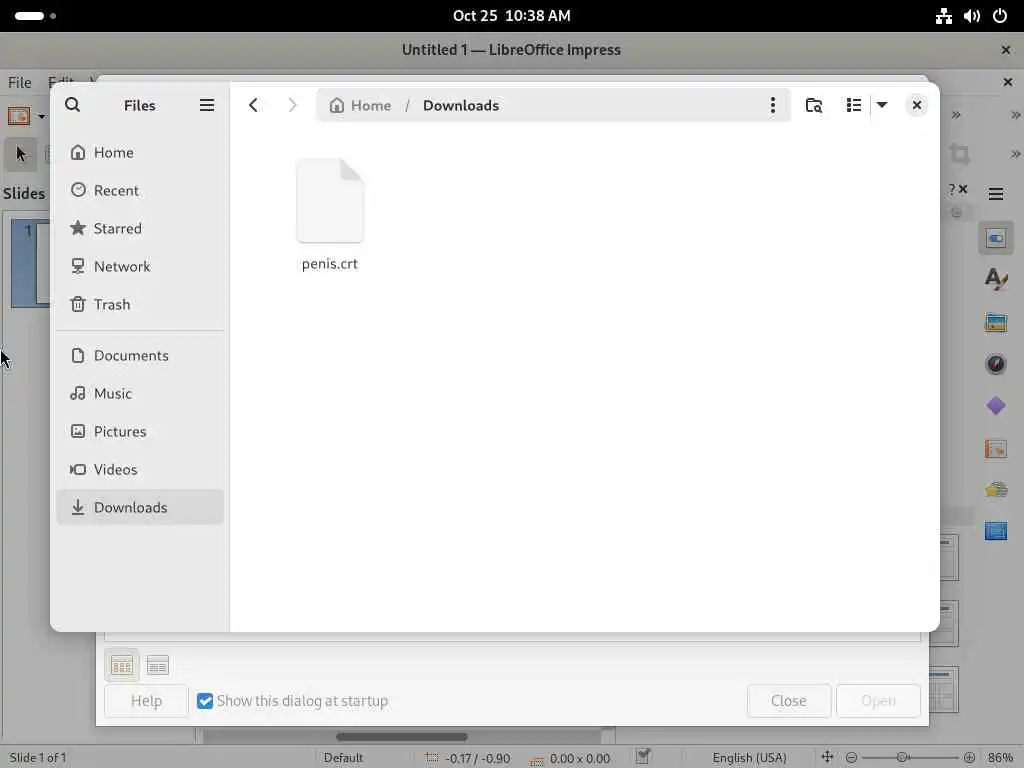Open Master Slides deck in sidebar
Image resolution: width=1024 pixels, height=768 pixels.
tap(995, 531)
